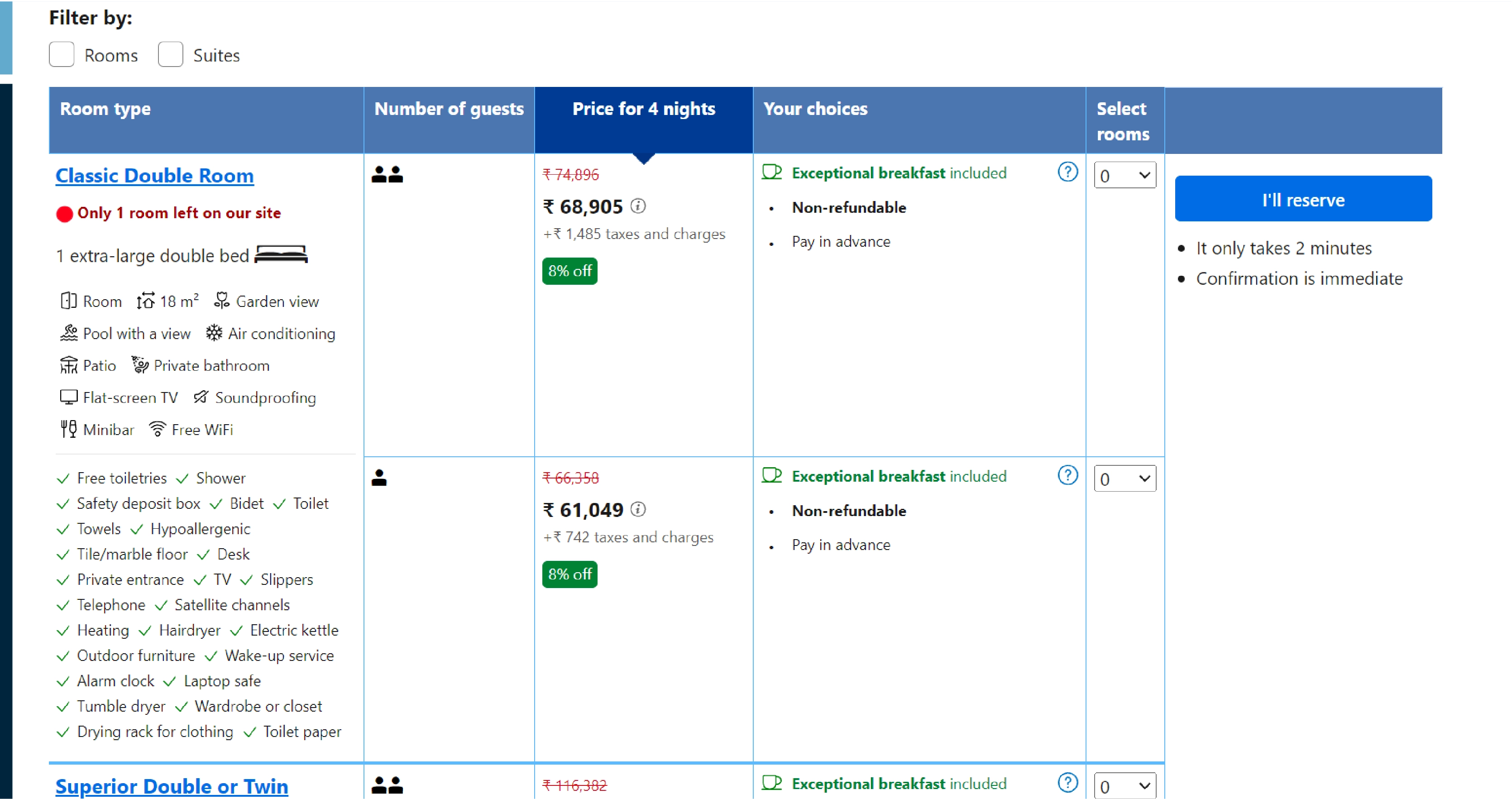The image size is (1512, 799).
Task: Click the red urgency dot icon
Action: coord(64,214)
